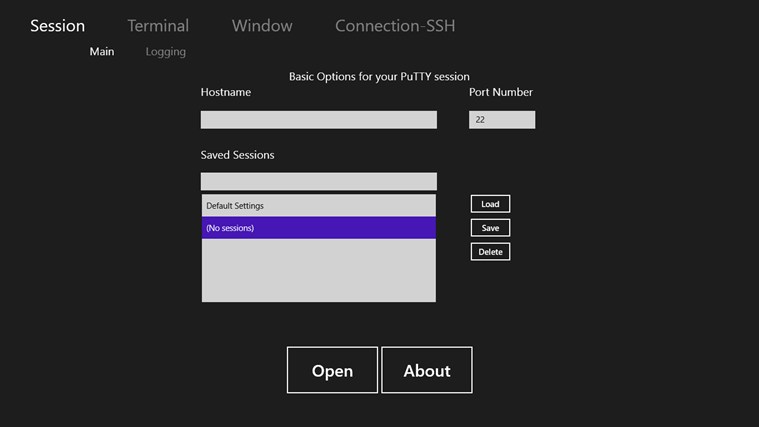Show the Main sub-tab
This screenshot has height=427, width=759.
pos(102,51)
